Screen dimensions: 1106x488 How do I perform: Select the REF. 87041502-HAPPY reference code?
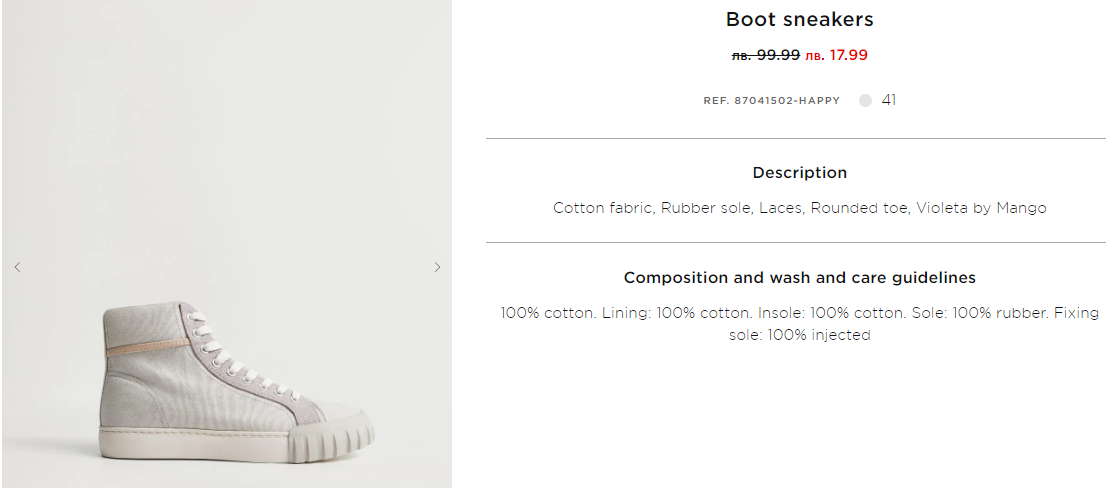[x=771, y=101]
